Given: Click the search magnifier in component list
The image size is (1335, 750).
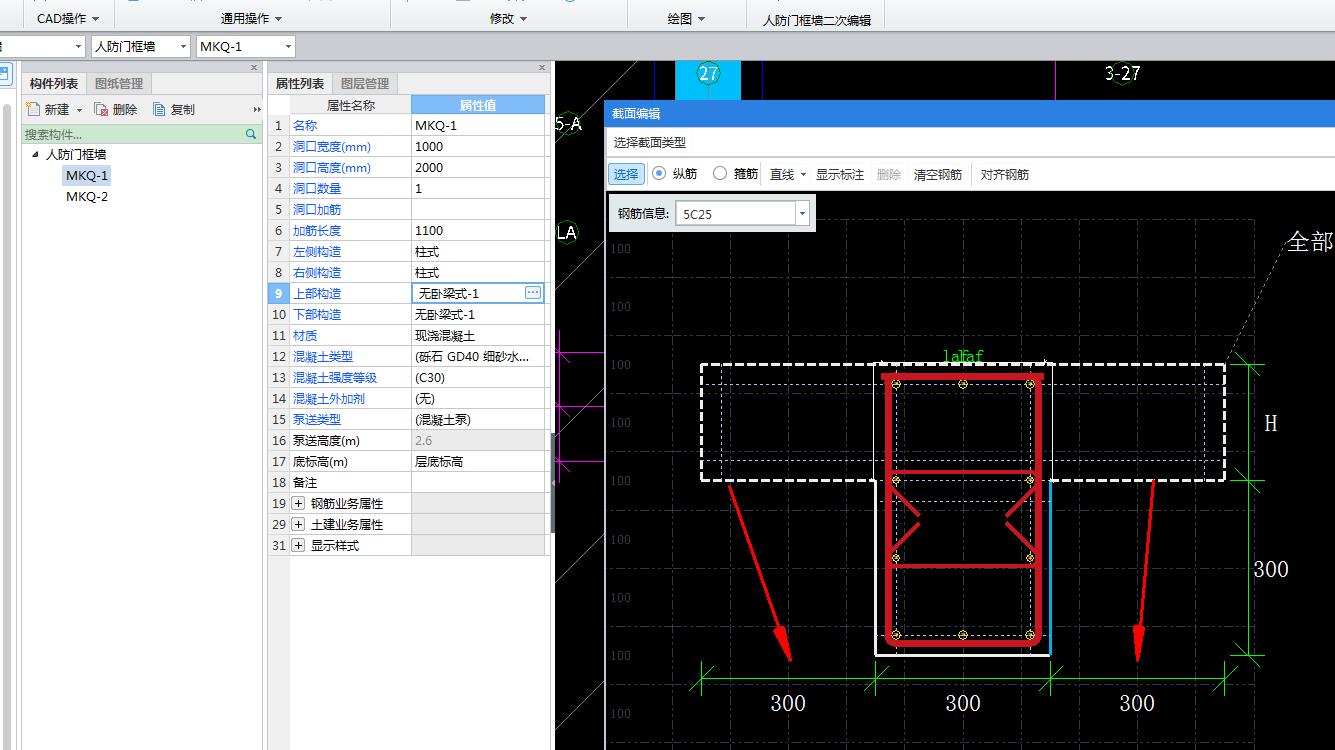Looking at the screenshot, I should tap(251, 134).
